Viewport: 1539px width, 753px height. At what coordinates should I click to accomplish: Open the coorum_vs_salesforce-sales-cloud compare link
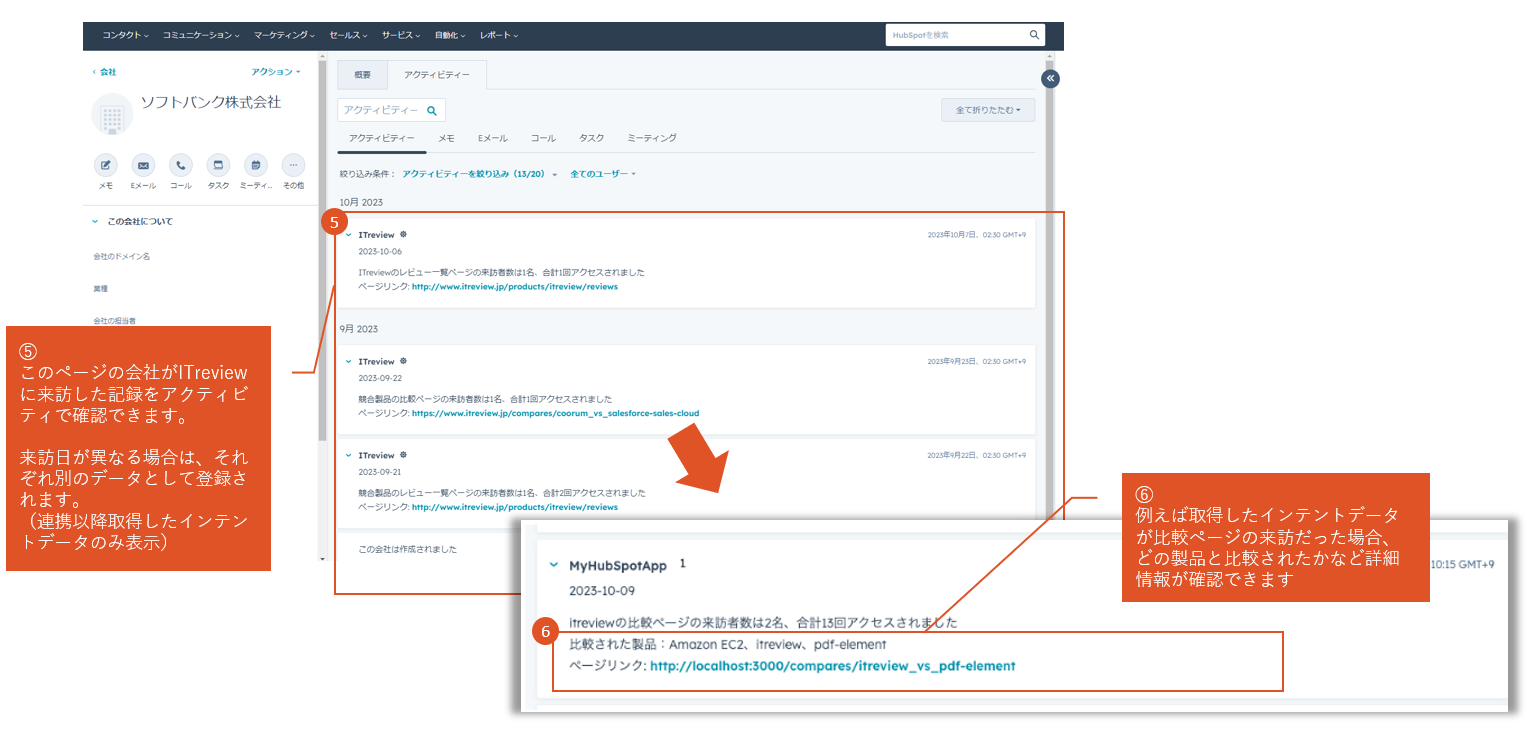click(555, 413)
